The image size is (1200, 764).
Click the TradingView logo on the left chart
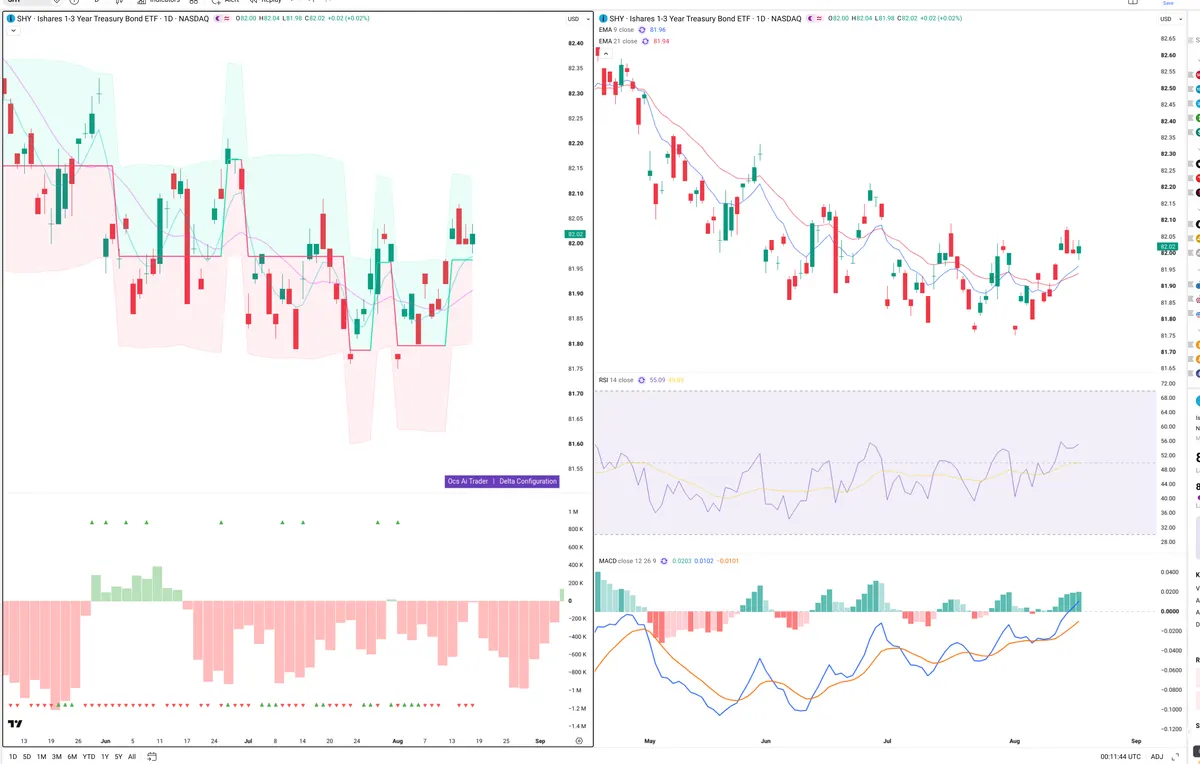[x=15, y=724]
